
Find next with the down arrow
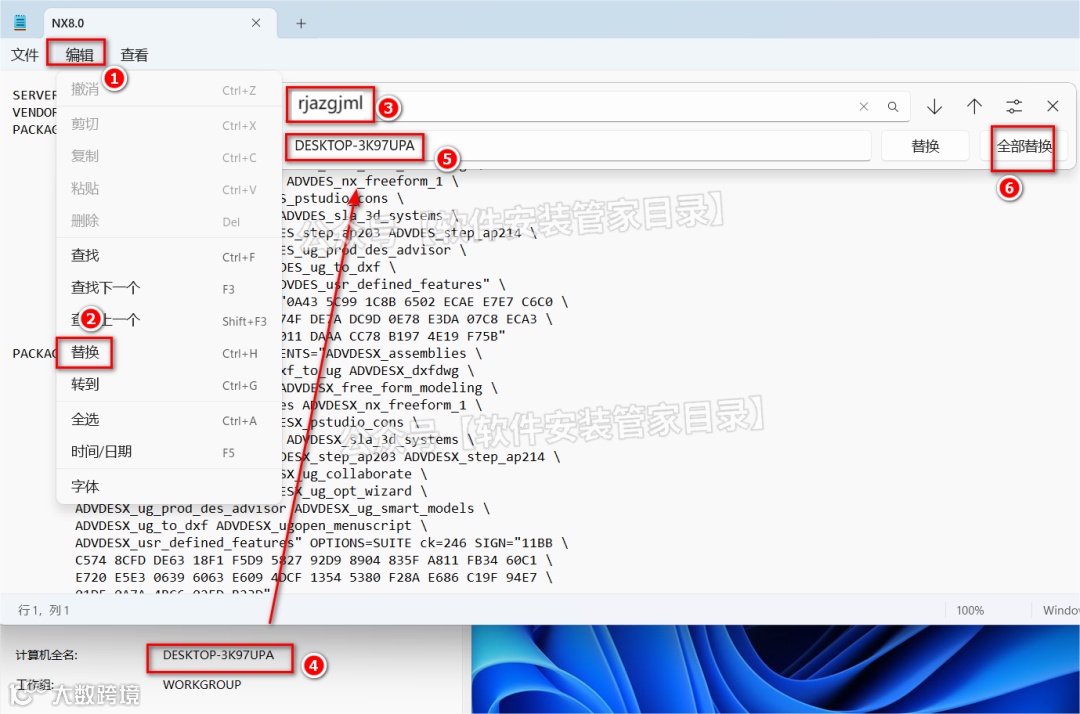click(934, 106)
